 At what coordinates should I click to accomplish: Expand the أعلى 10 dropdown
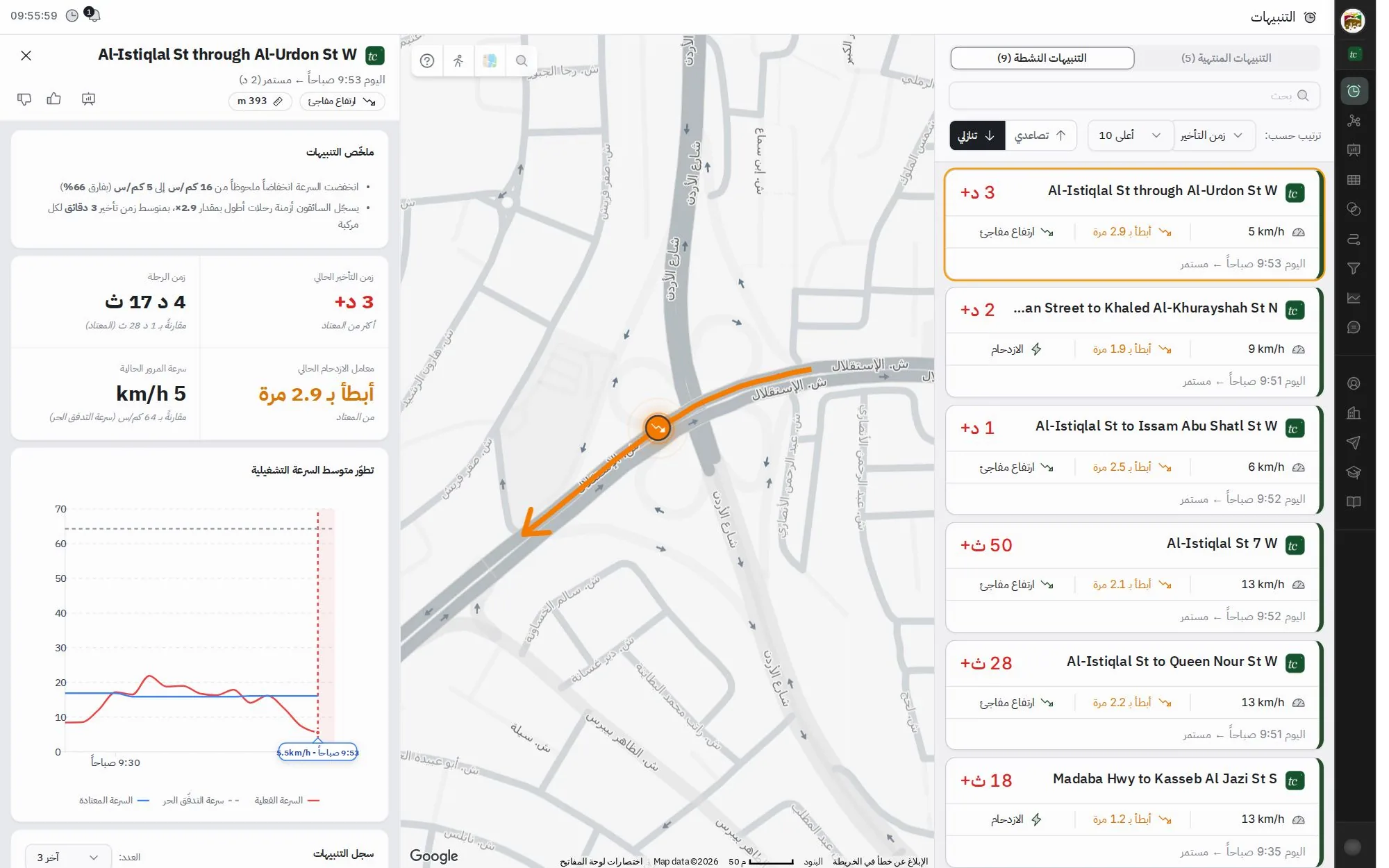(x=1130, y=135)
